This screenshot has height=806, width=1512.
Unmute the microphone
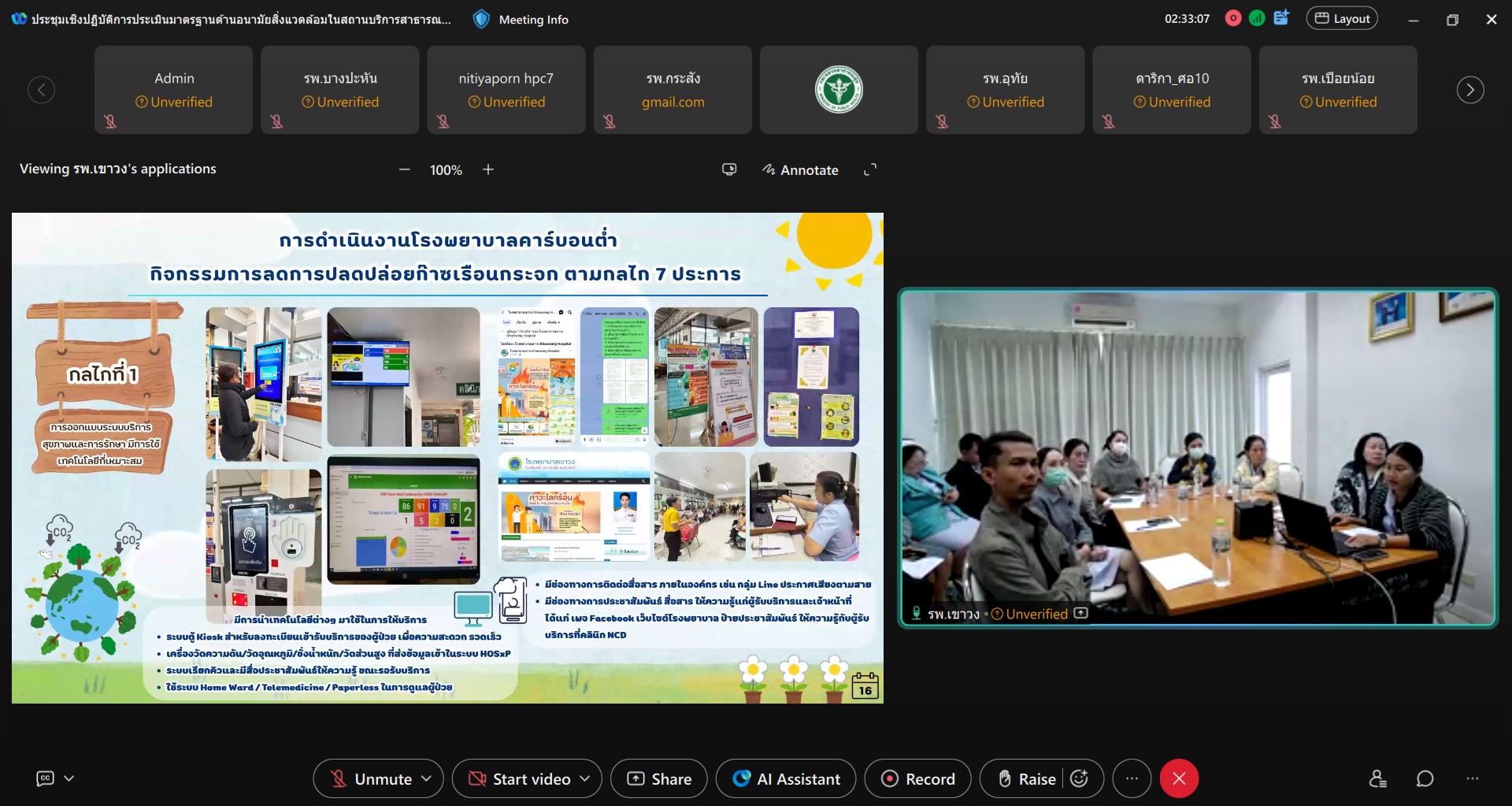(x=372, y=778)
